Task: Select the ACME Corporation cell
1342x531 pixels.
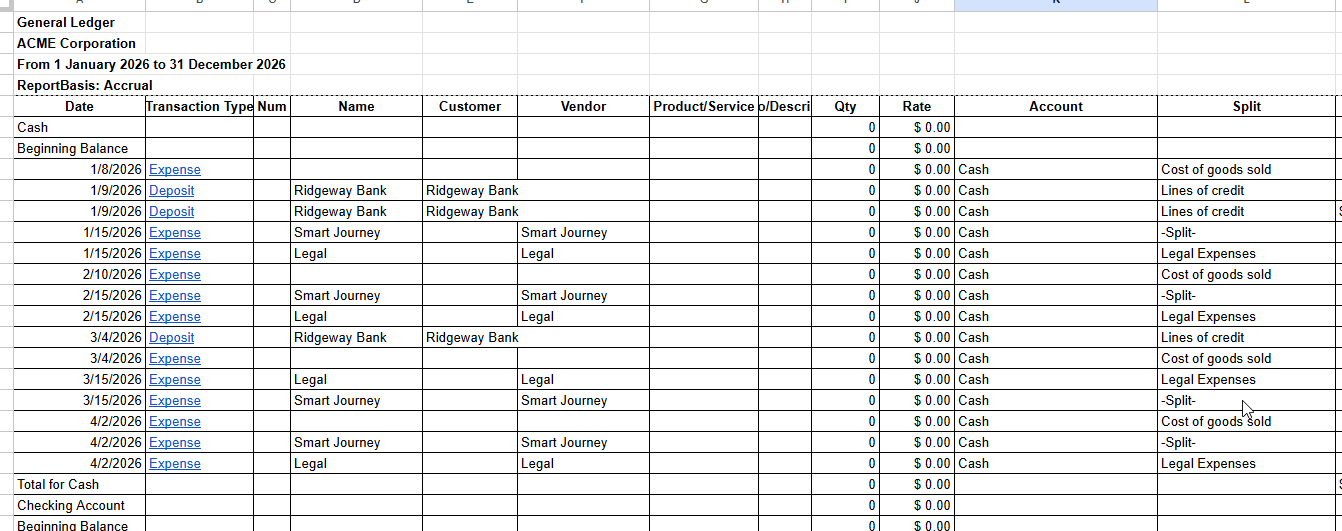Action: [x=76, y=43]
